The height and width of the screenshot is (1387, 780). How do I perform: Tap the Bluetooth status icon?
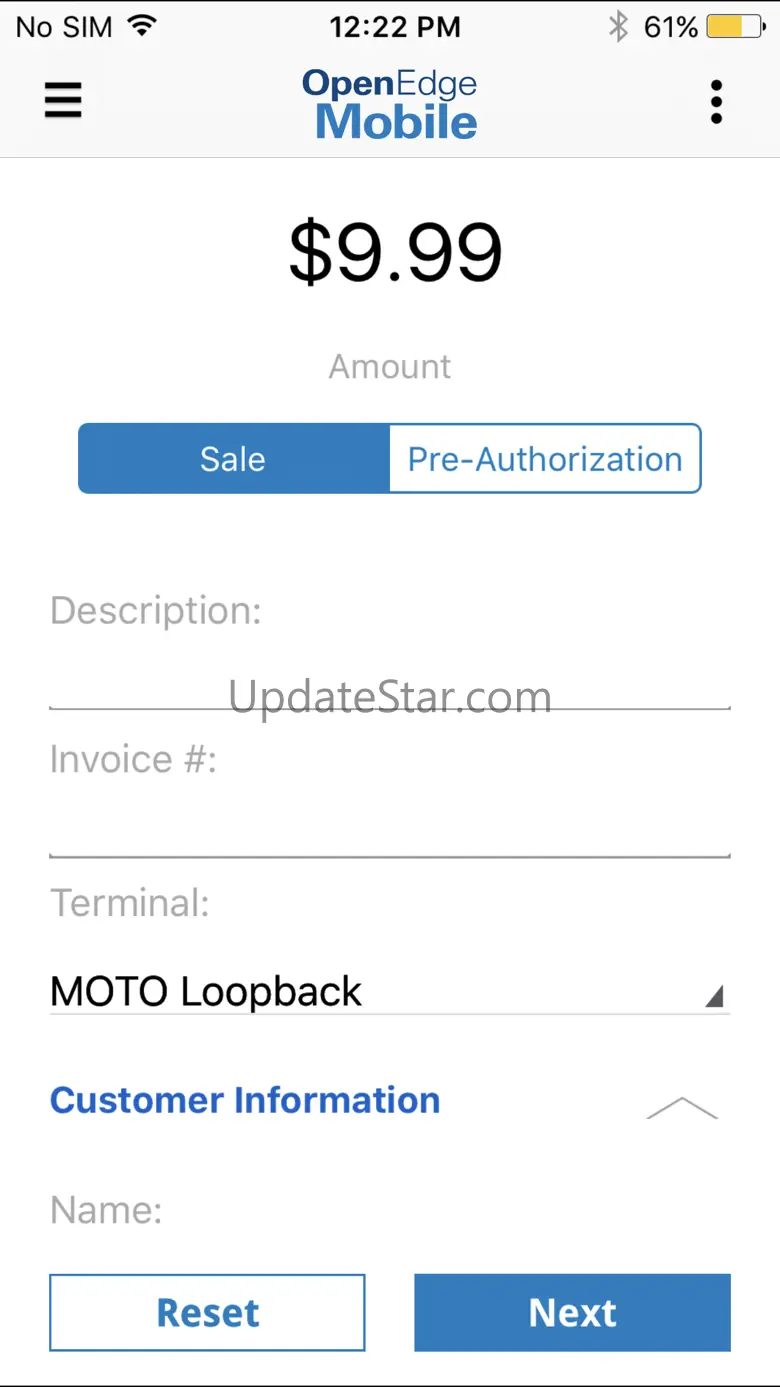[619, 27]
